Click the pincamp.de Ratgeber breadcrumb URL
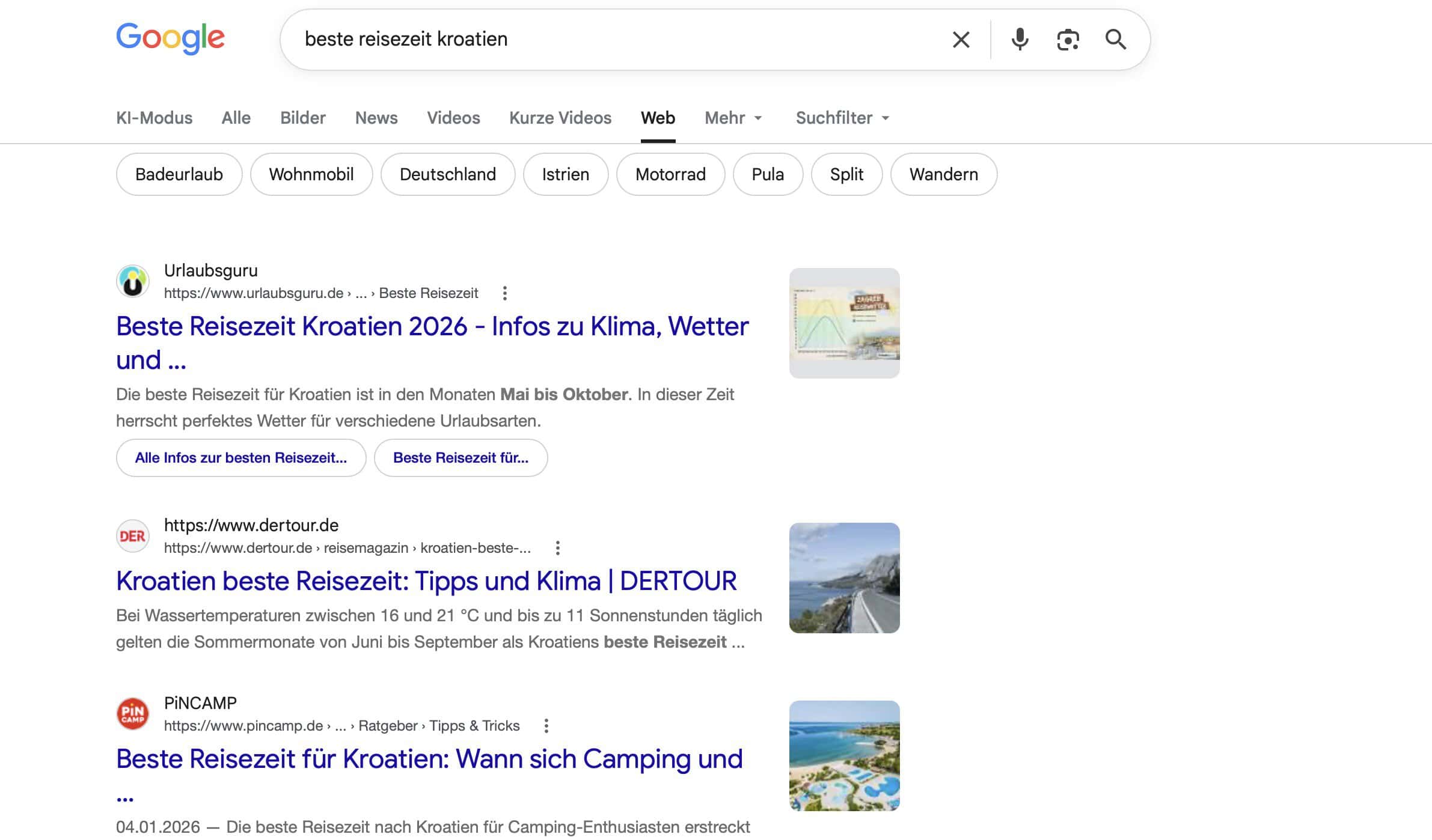The image size is (1432, 840). click(x=341, y=726)
